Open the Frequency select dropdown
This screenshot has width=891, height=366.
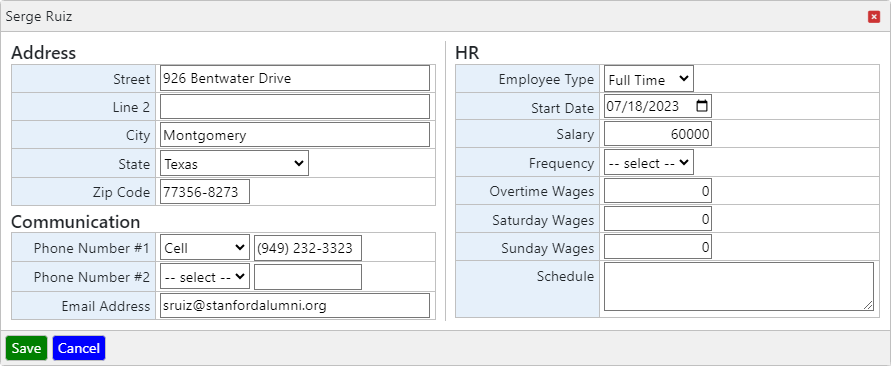pyautogui.click(x=648, y=163)
